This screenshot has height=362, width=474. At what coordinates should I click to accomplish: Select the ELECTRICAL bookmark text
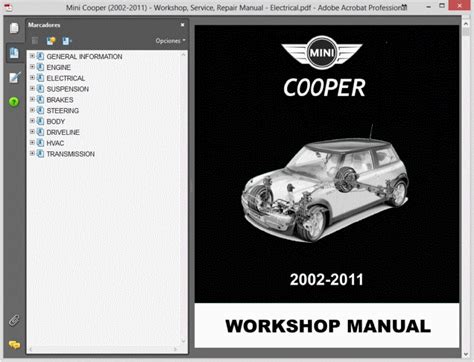click(x=66, y=78)
